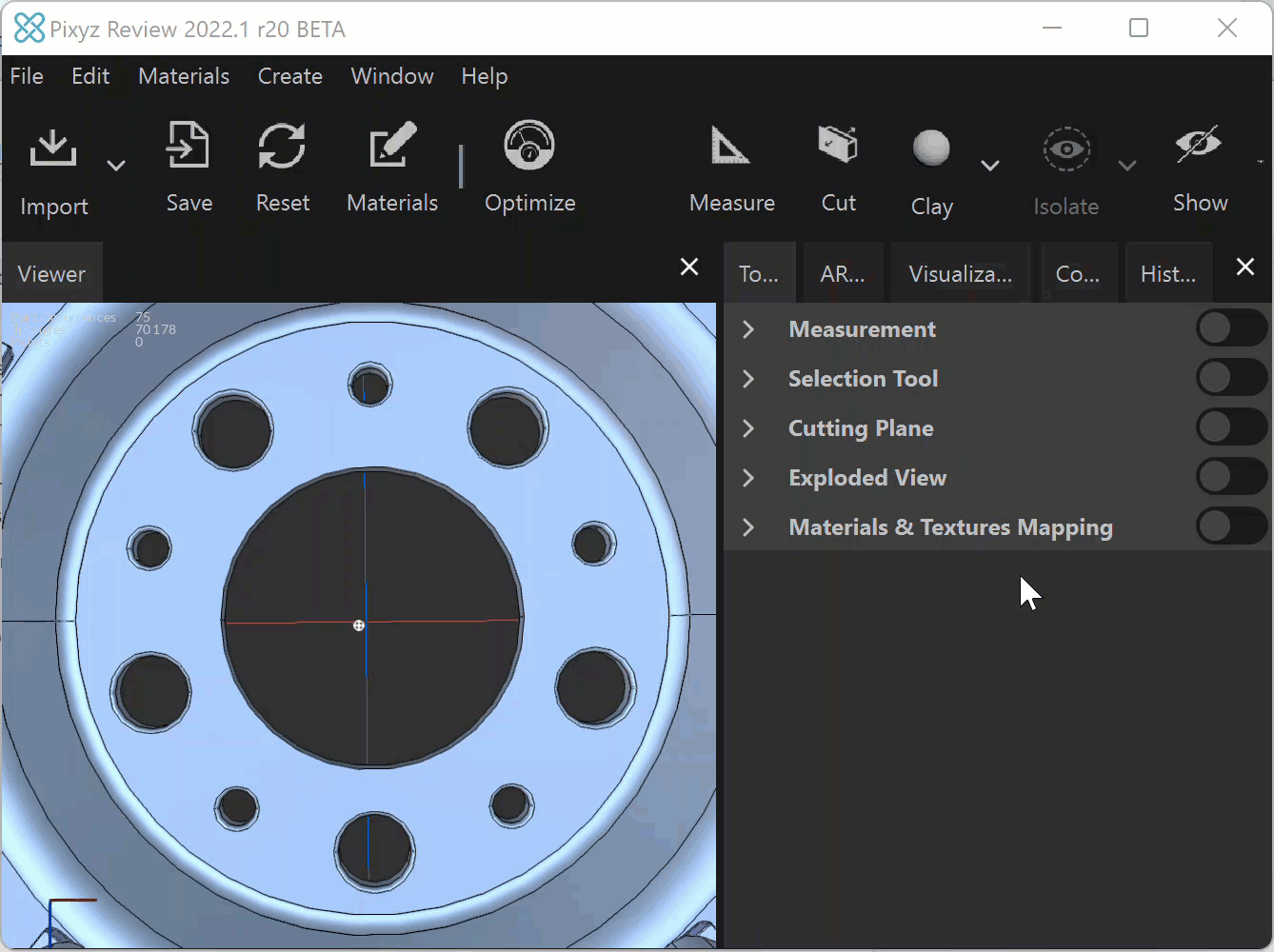Screen dimensions: 1274x952
Task: Select the Viewer tab
Action: [x=51, y=274]
